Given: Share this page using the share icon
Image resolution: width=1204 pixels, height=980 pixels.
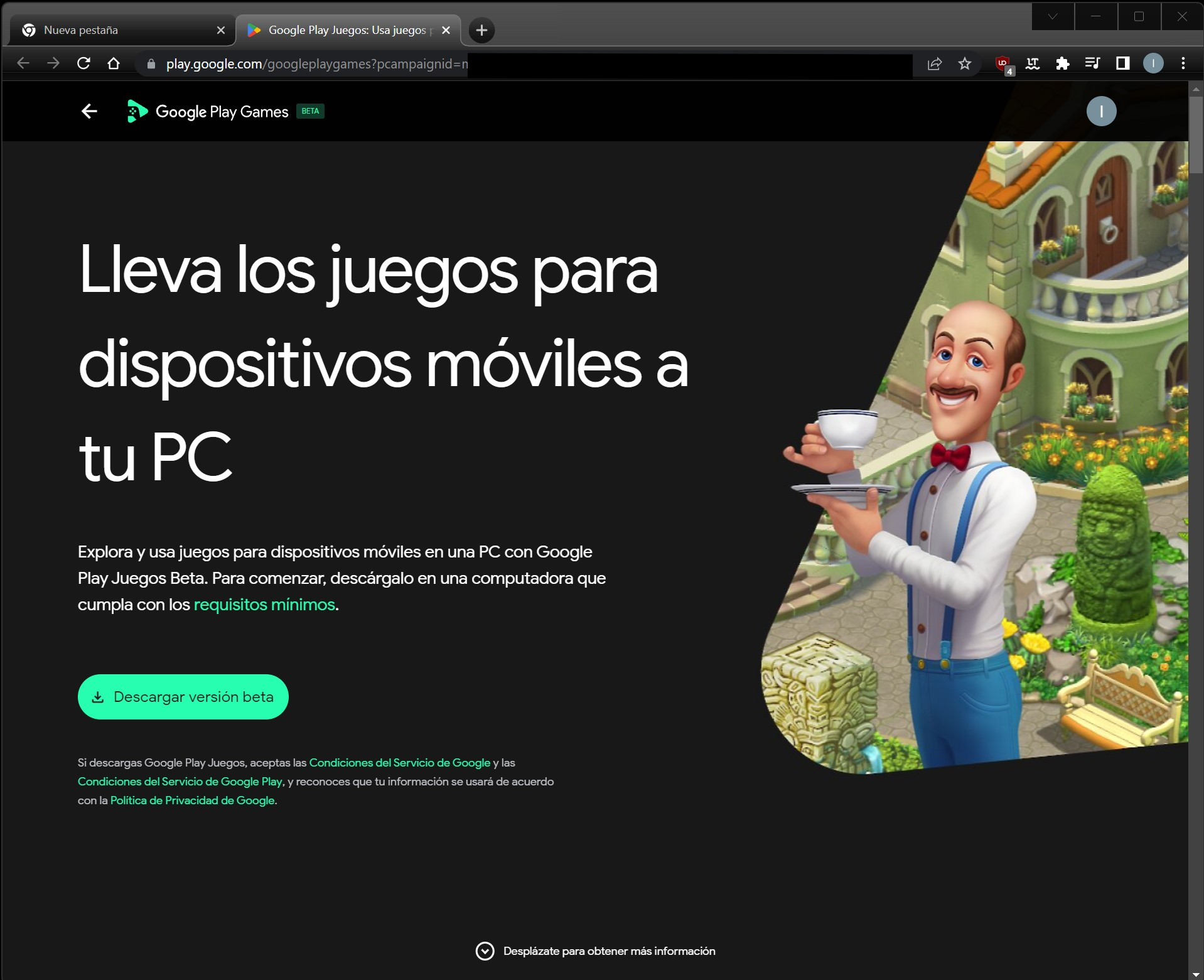Looking at the screenshot, I should pos(935,63).
